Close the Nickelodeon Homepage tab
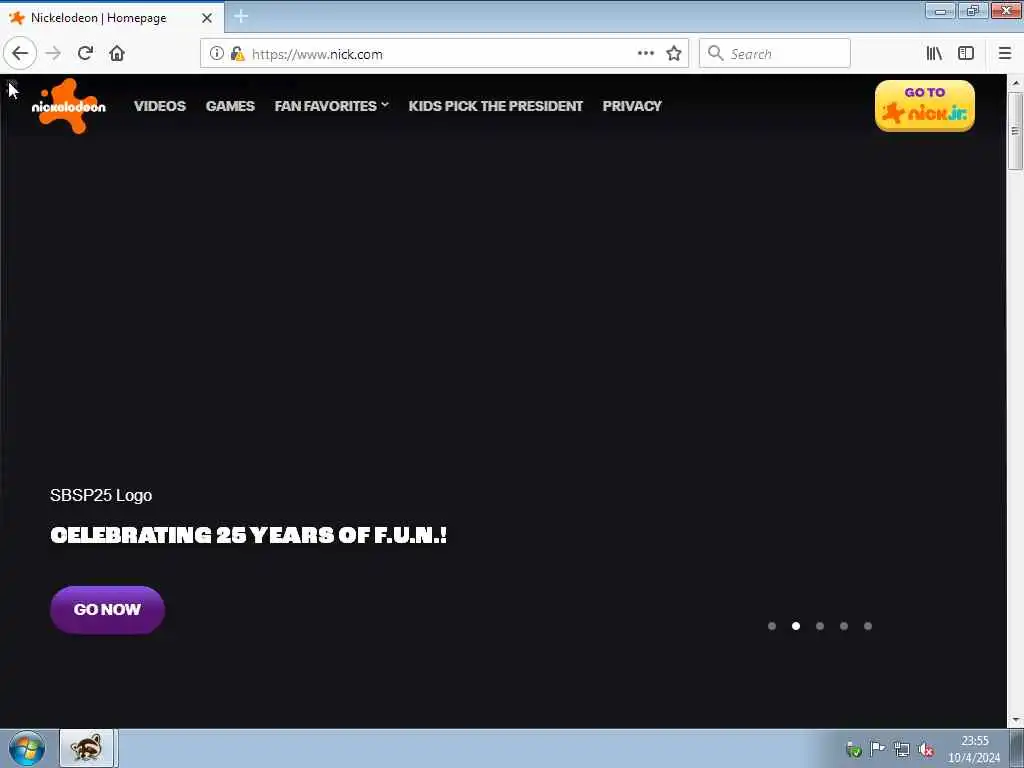 tap(207, 18)
